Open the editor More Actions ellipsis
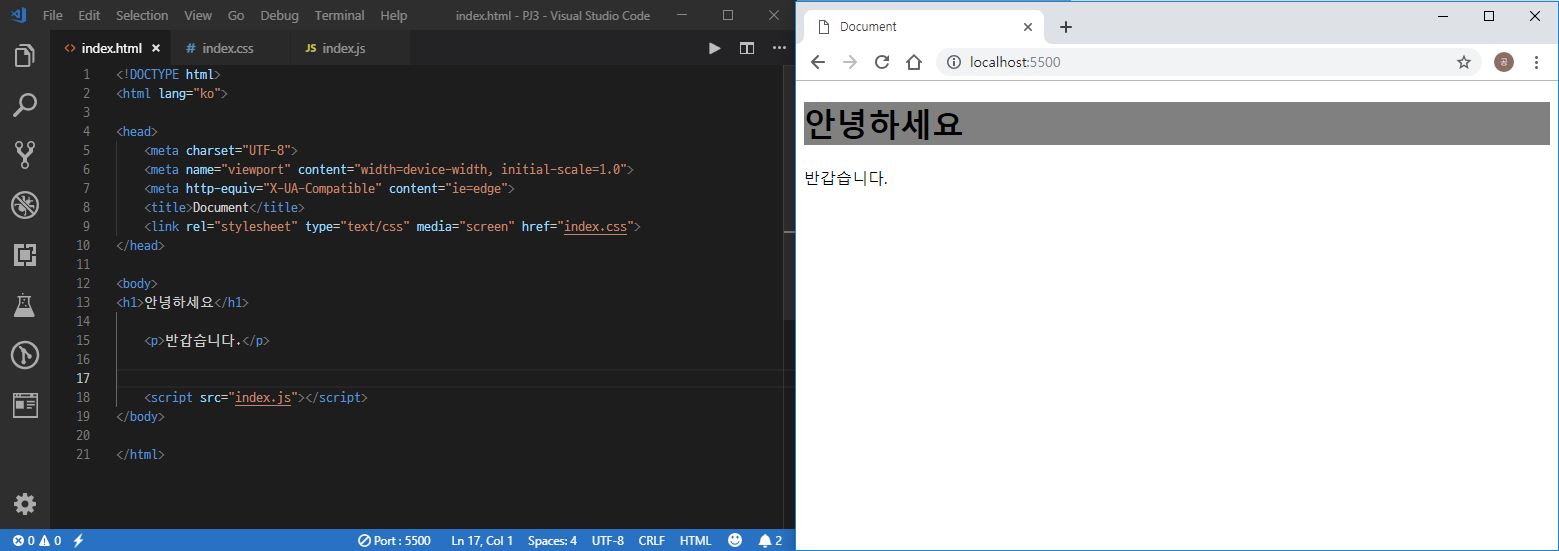 tap(778, 48)
